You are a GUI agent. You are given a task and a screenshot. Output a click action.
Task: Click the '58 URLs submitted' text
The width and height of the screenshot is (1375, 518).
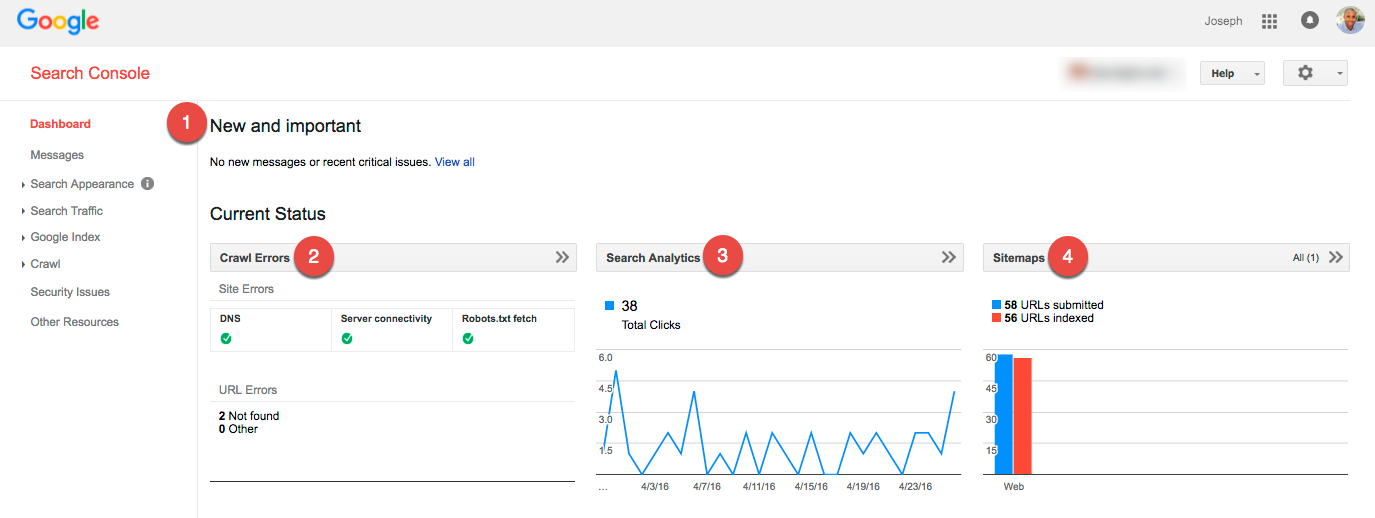1054,305
